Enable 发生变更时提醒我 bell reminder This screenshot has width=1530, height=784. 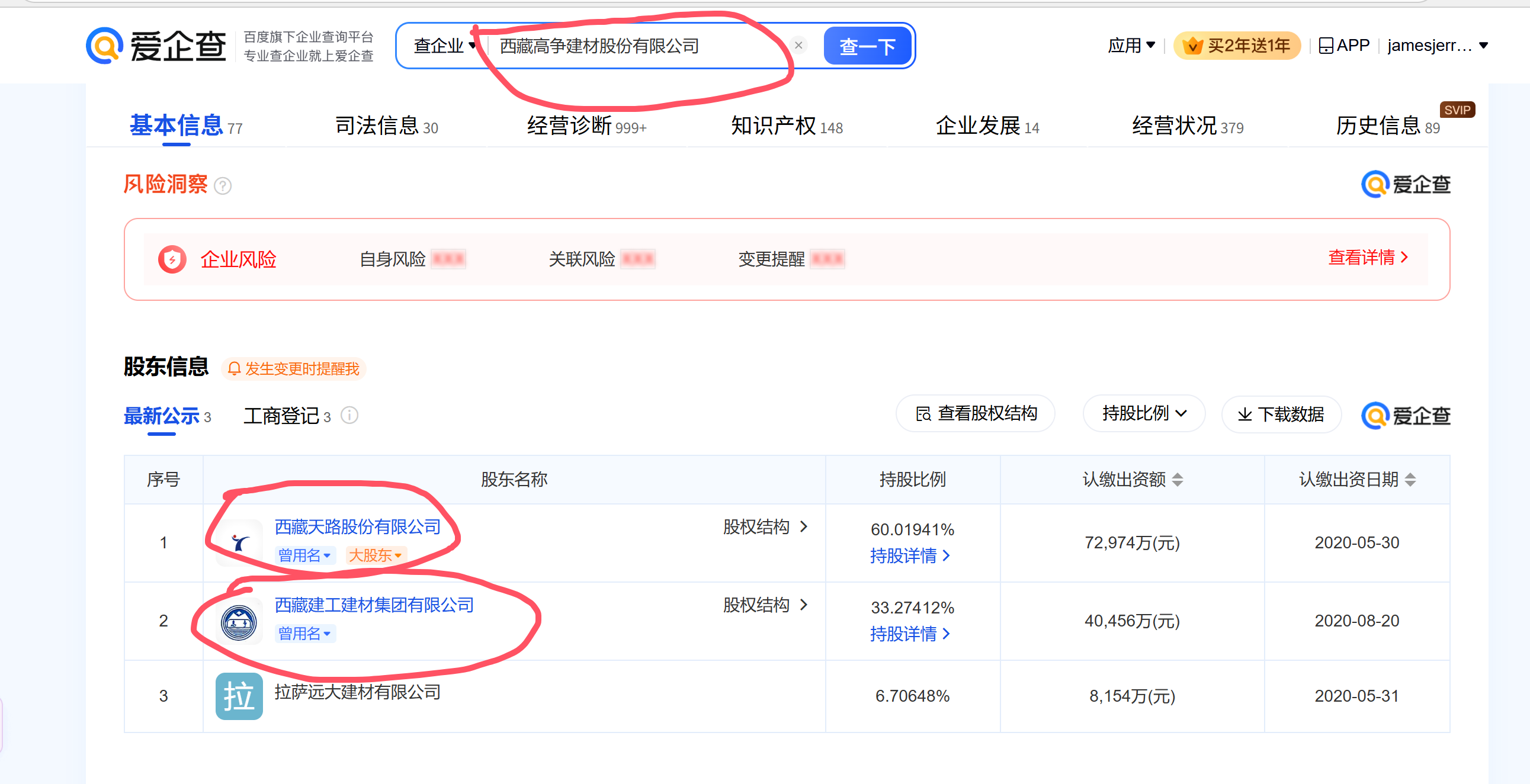point(294,369)
